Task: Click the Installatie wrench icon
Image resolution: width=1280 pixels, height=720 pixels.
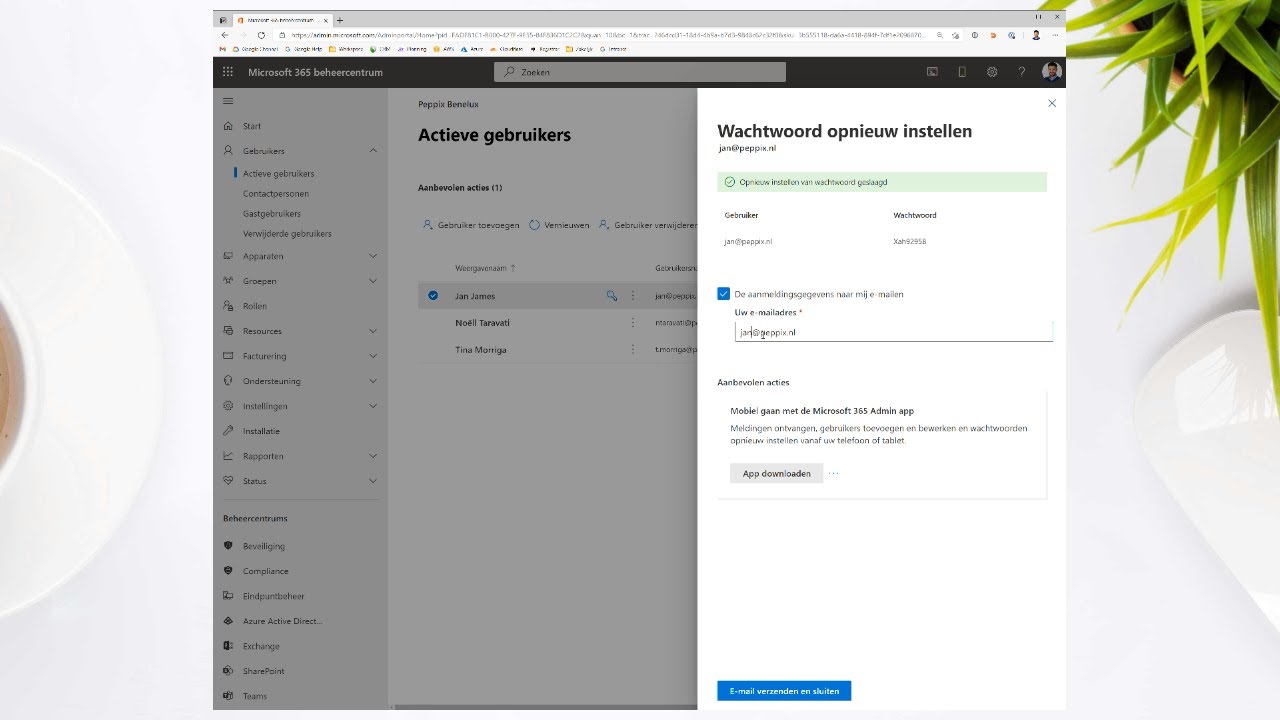Action: tap(228, 431)
